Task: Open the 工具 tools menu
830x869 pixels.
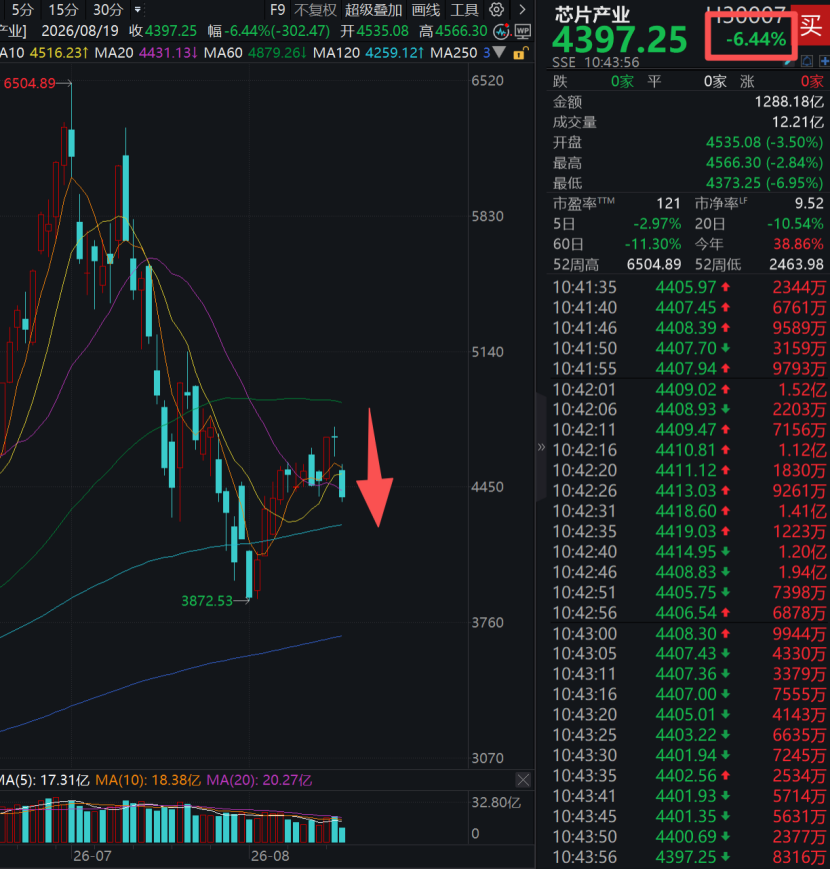Action: pos(464,9)
